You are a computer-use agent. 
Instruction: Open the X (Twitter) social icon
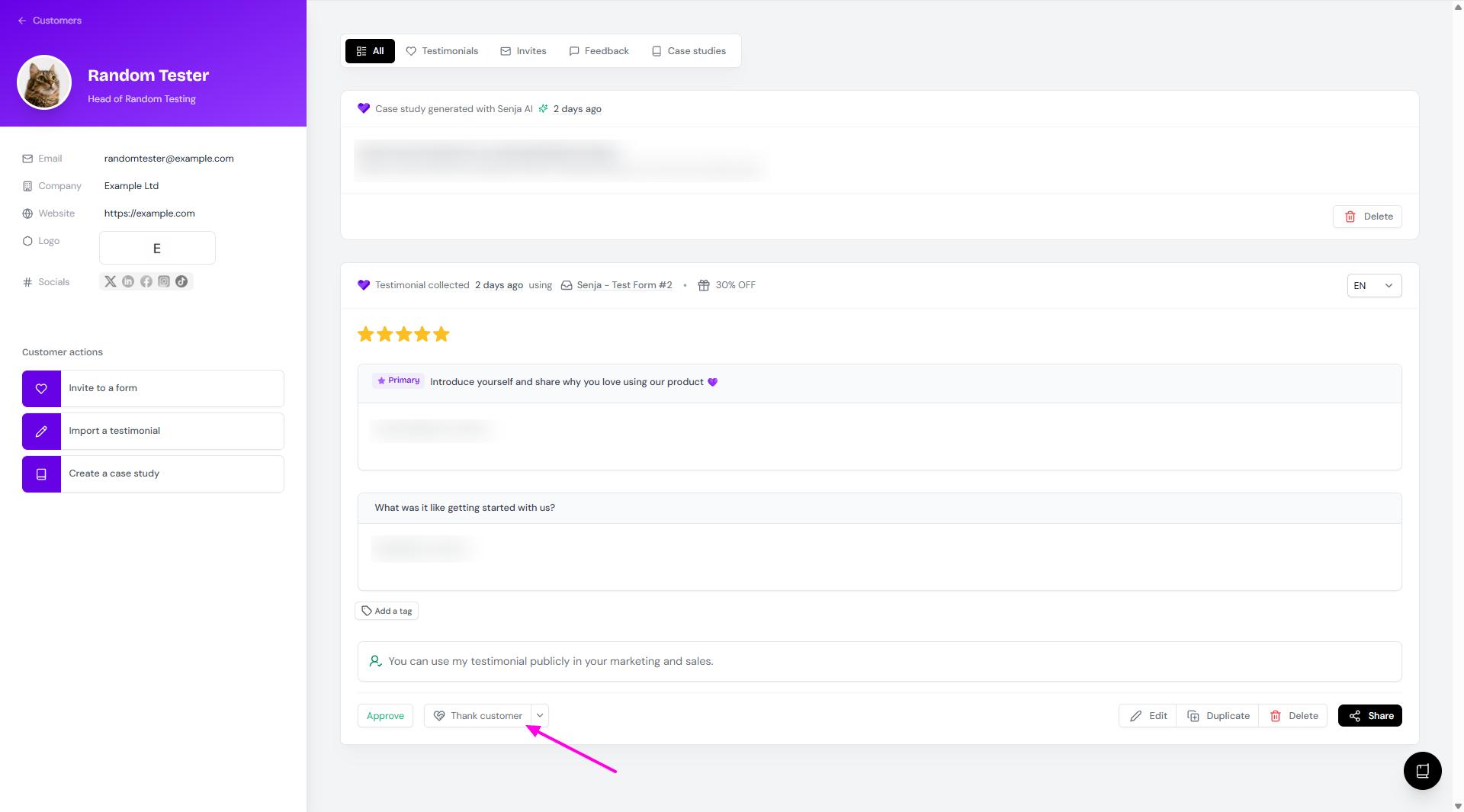point(111,281)
